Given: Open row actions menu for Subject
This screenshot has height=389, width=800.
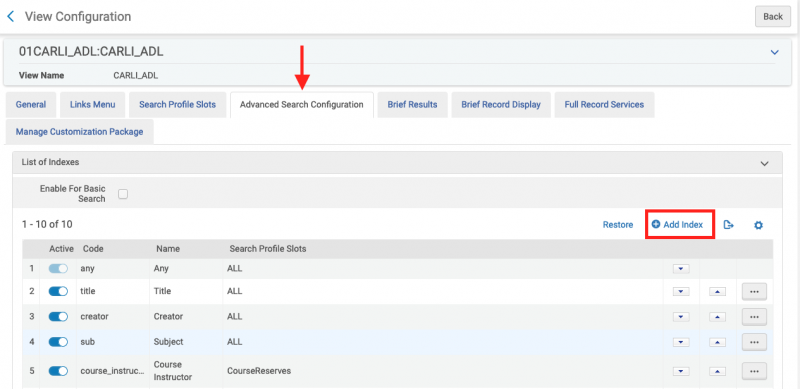Looking at the screenshot, I should pyautogui.click(x=755, y=342).
